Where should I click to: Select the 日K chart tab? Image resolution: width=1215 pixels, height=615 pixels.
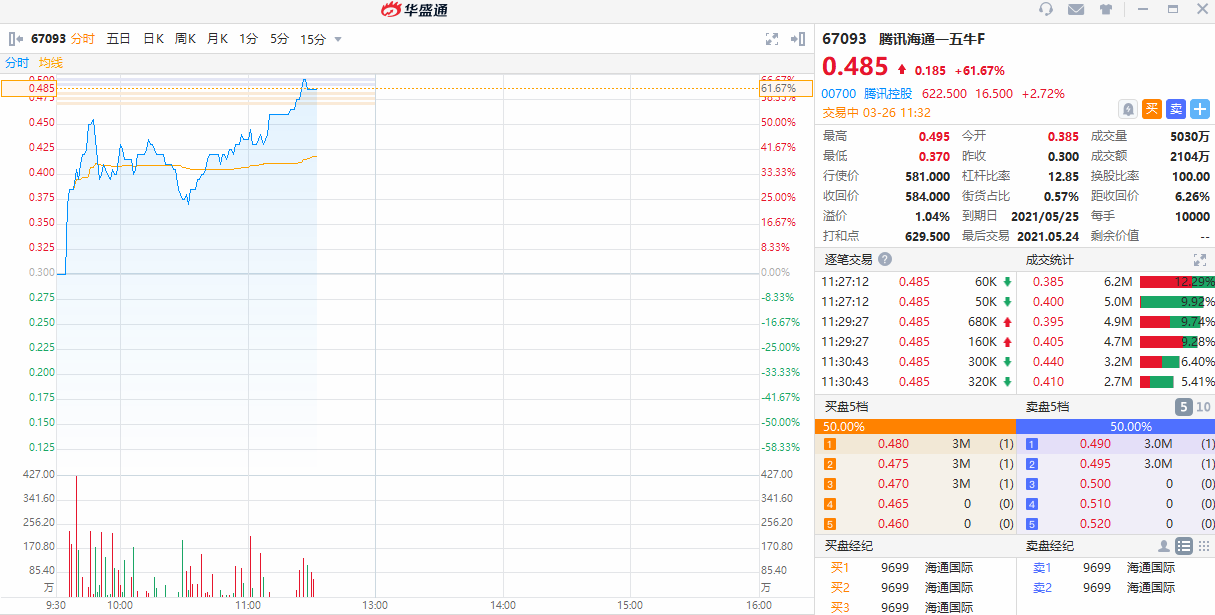pos(153,39)
